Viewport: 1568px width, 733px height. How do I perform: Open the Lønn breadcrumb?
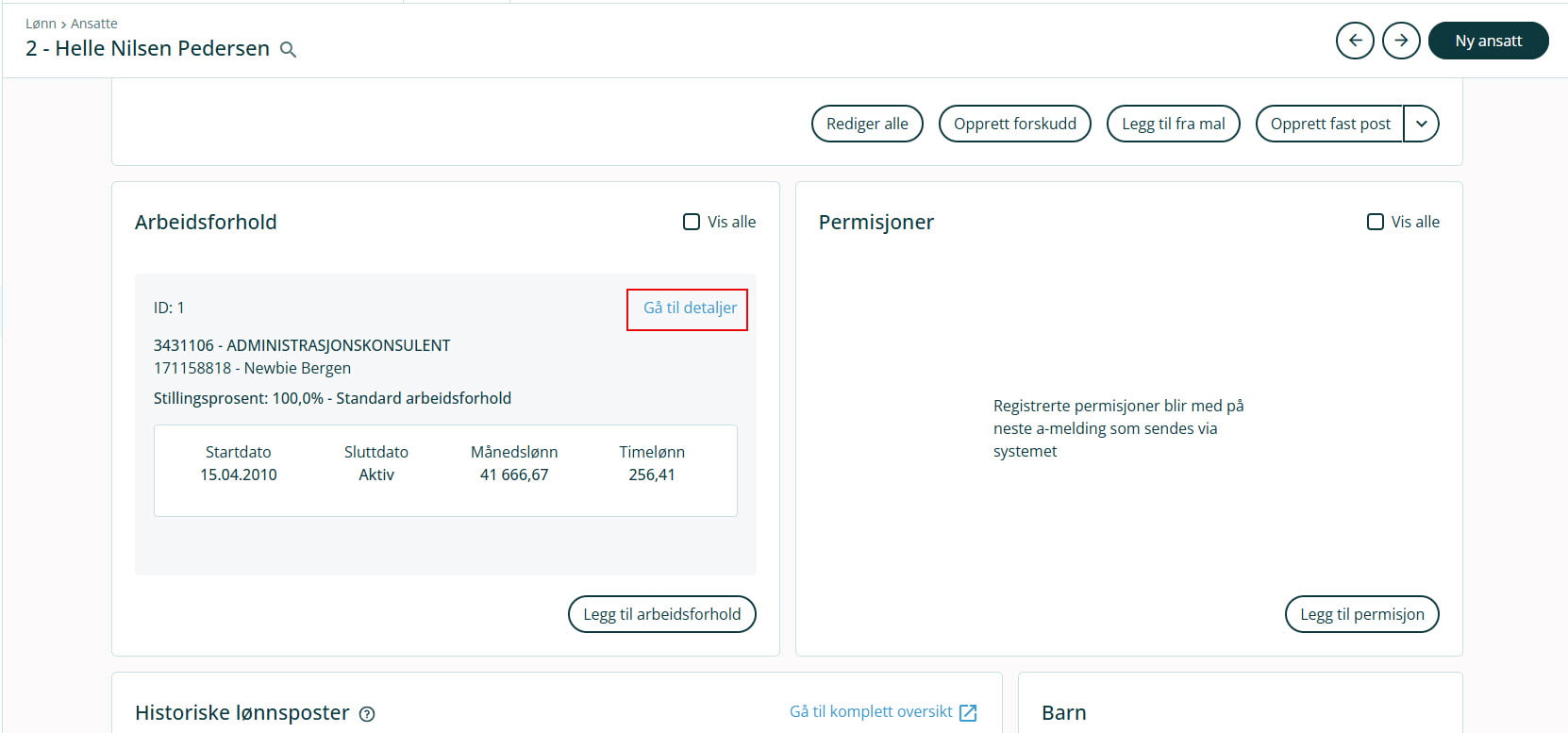coord(41,24)
